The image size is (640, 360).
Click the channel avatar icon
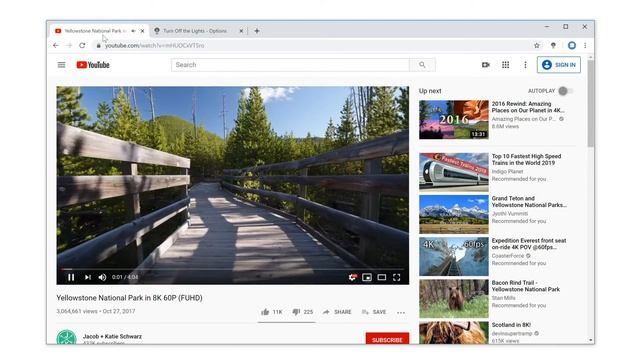pos(66,338)
